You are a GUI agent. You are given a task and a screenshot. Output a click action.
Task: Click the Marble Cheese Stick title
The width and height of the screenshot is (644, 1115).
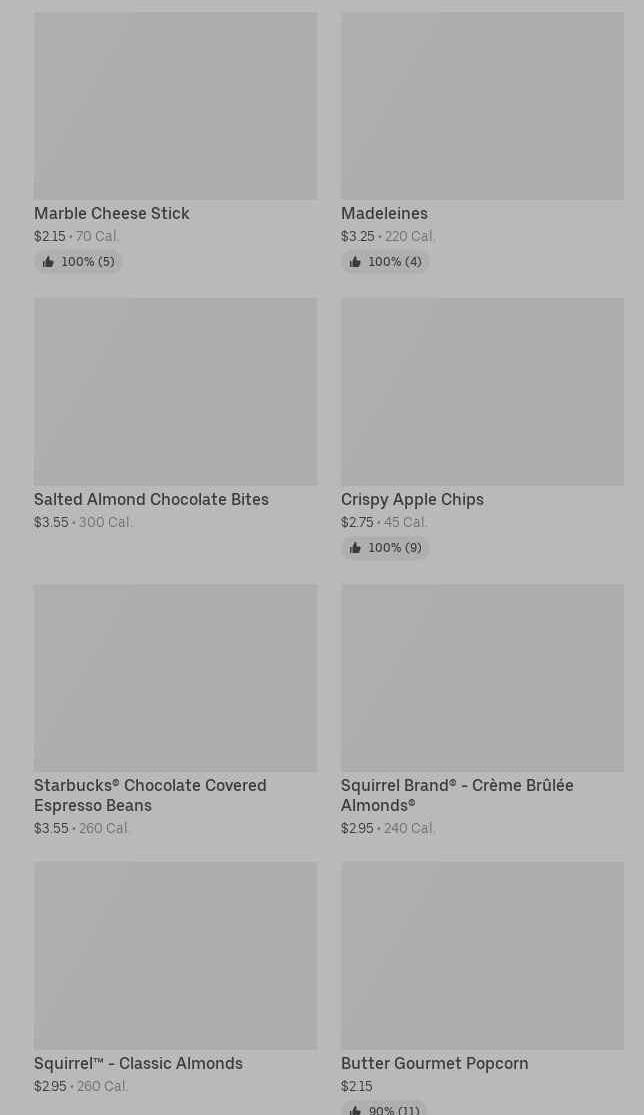[112, 213]
